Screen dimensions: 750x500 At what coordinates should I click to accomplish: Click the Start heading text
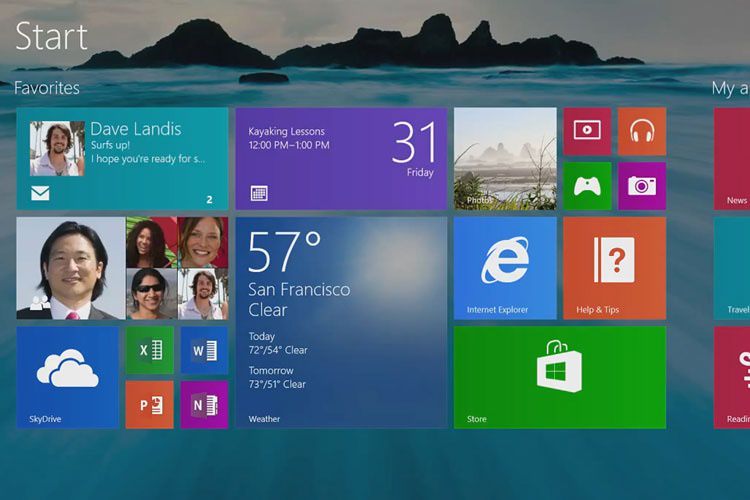coord(52,36)
